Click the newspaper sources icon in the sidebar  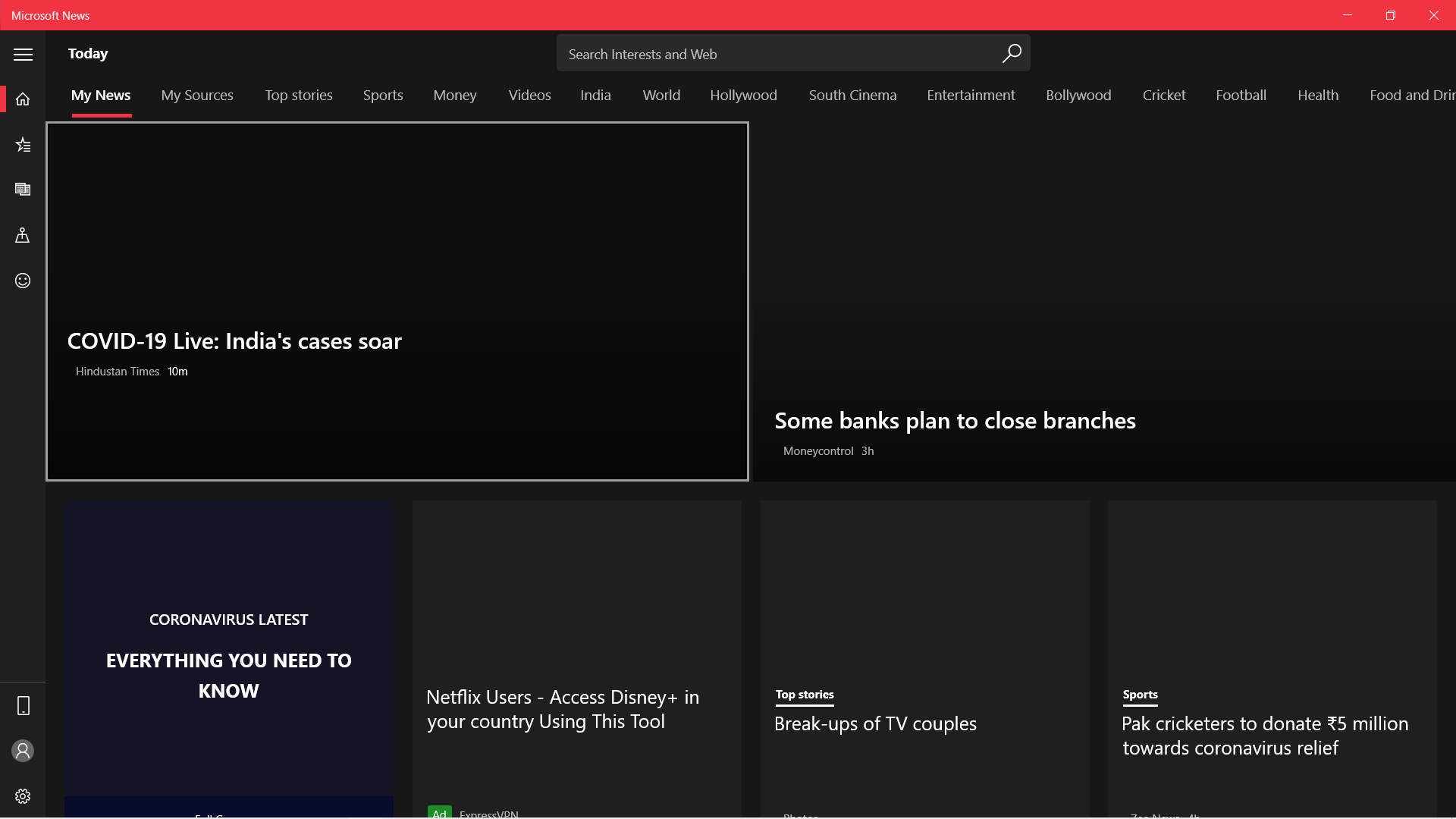click(x=24, y=189)
